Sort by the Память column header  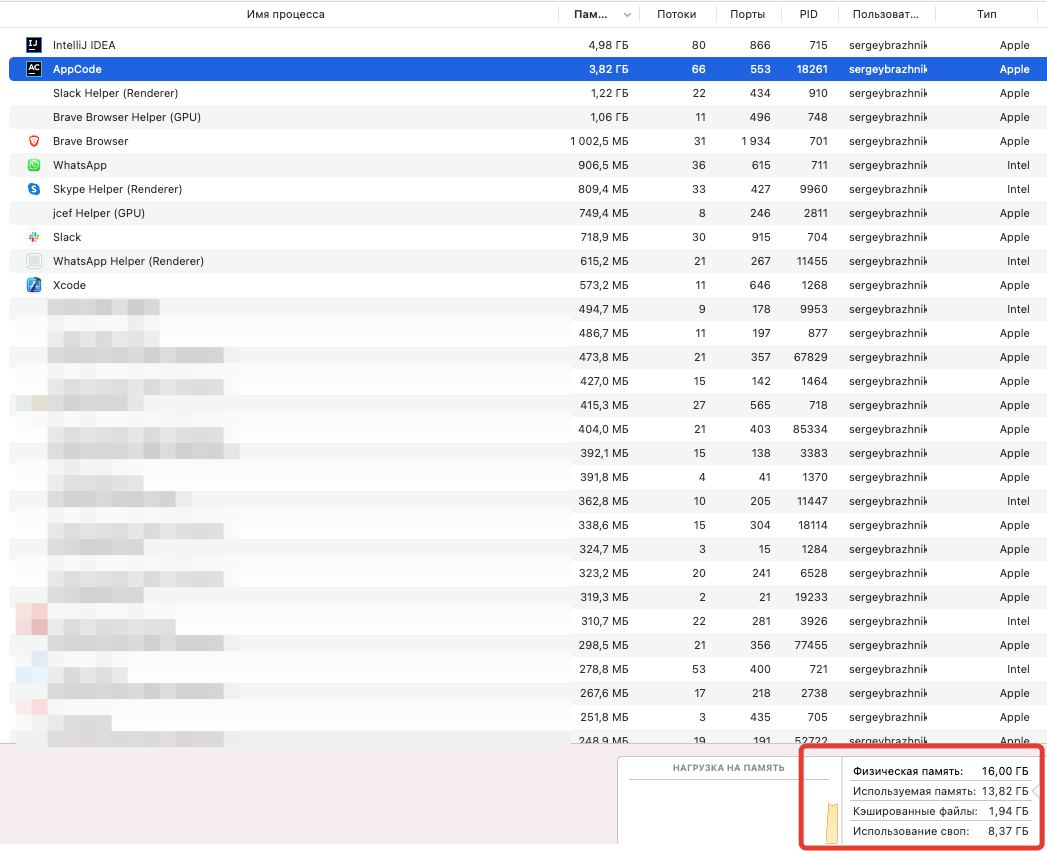click(x=590, y=14)
